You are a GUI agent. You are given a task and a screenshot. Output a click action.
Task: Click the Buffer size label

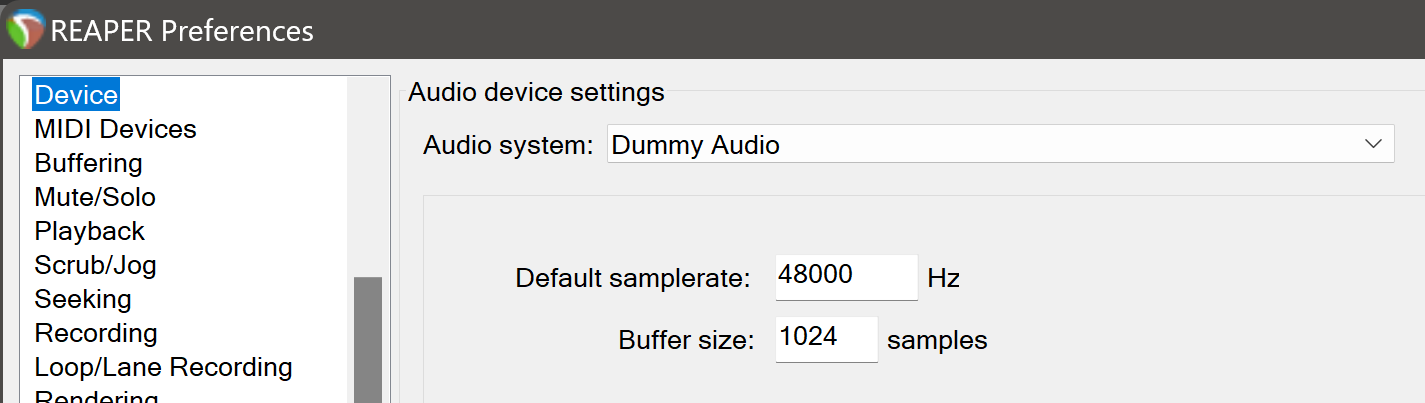pos(685,340)
